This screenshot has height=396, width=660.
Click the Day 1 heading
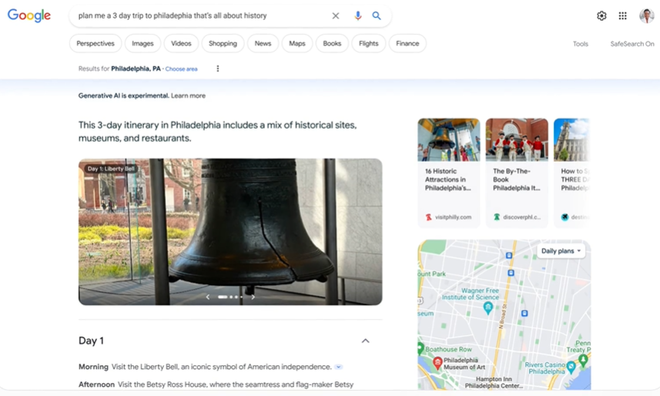91,340
